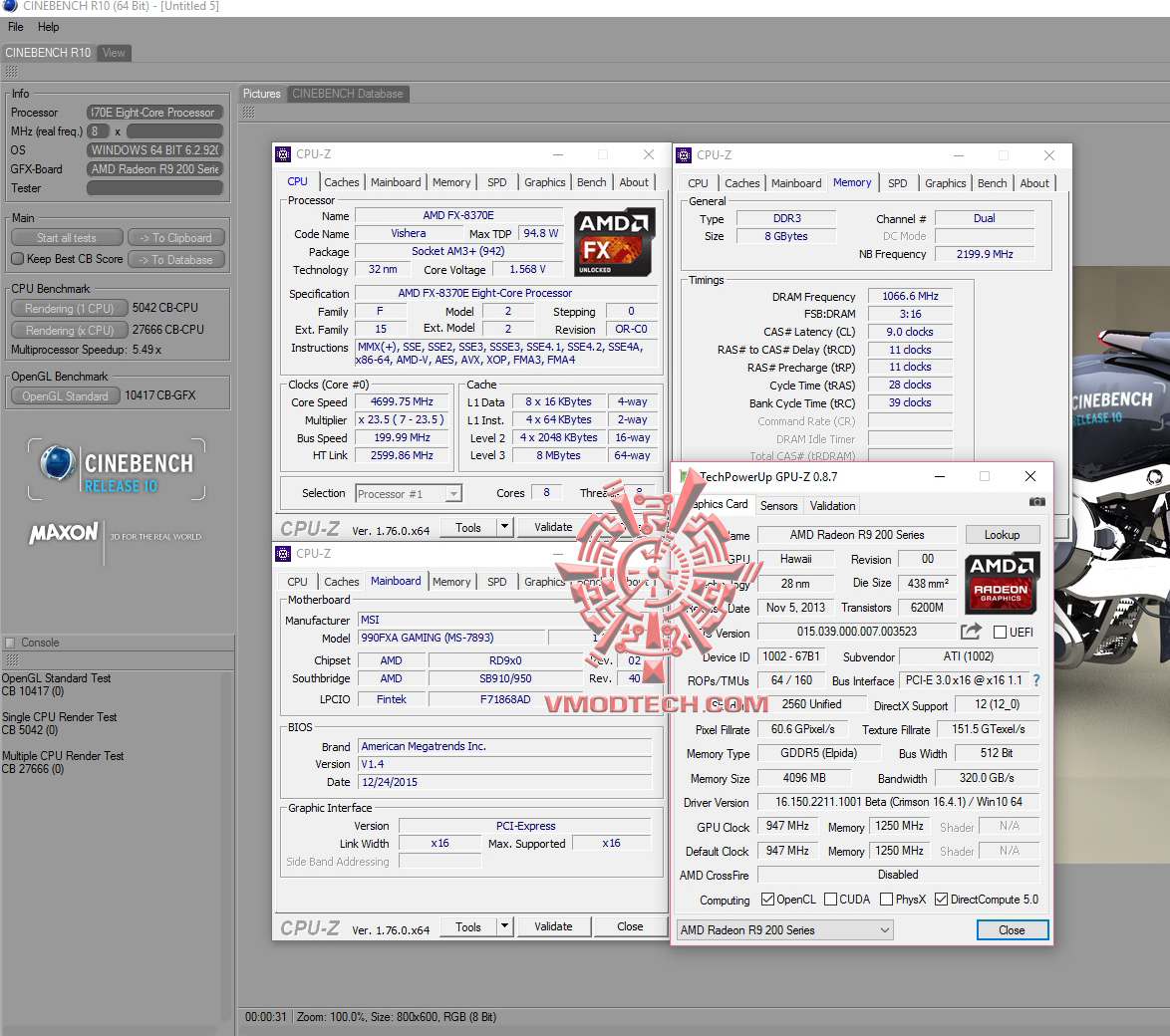The image size is (1170, 1036).
Task: Click the Cinebench title bar application icon
Action: pyautogui.click(x=10, y=6)
